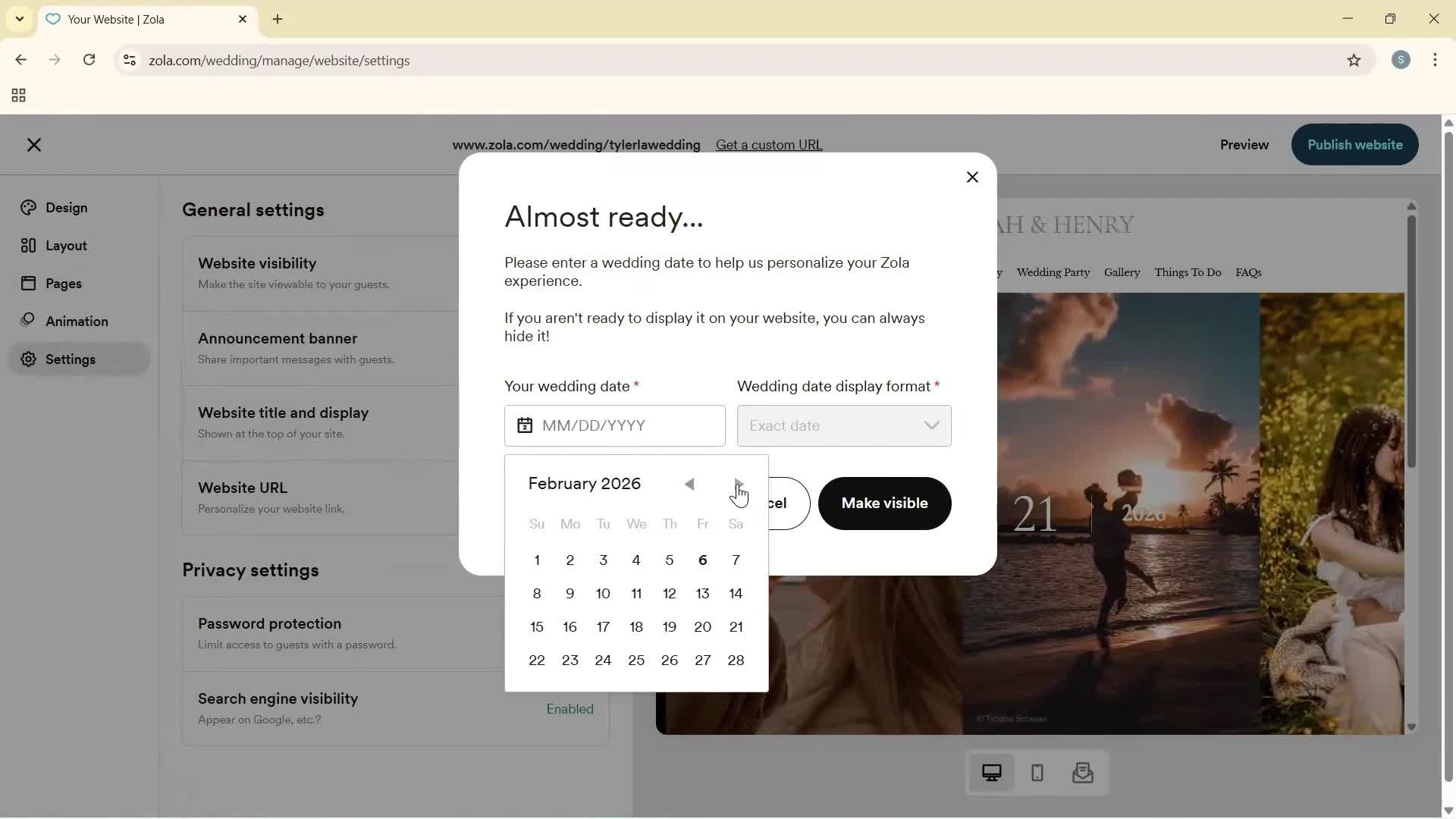The image size is (1456, 819).
Task: Open the Wedding date display format dropdown
Action: click(844, 425)
